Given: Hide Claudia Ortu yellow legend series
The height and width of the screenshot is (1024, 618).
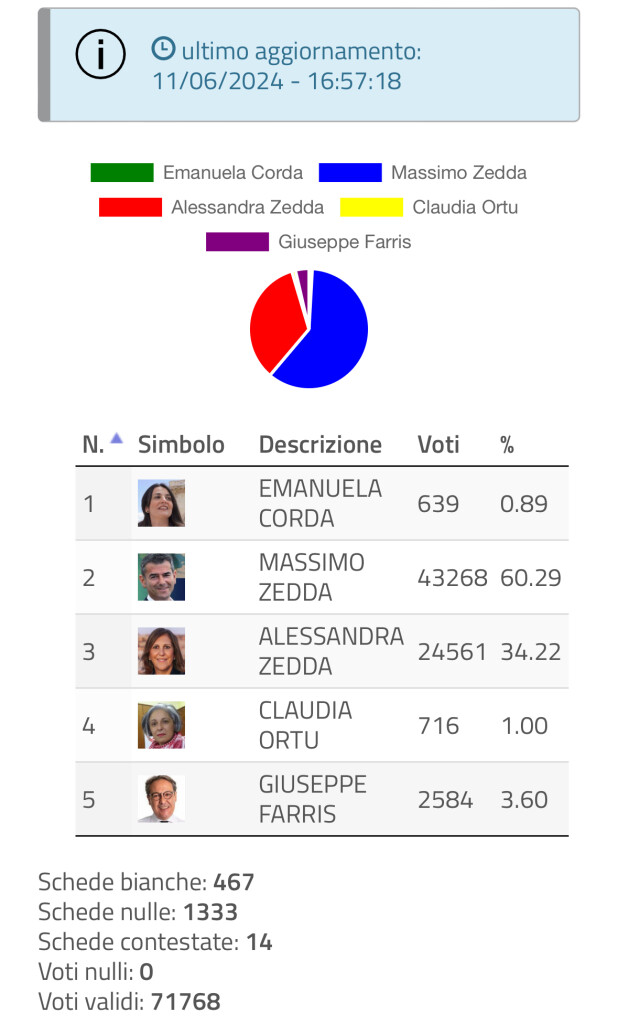Looking at the screenshot, I should [x=372, y=207].
